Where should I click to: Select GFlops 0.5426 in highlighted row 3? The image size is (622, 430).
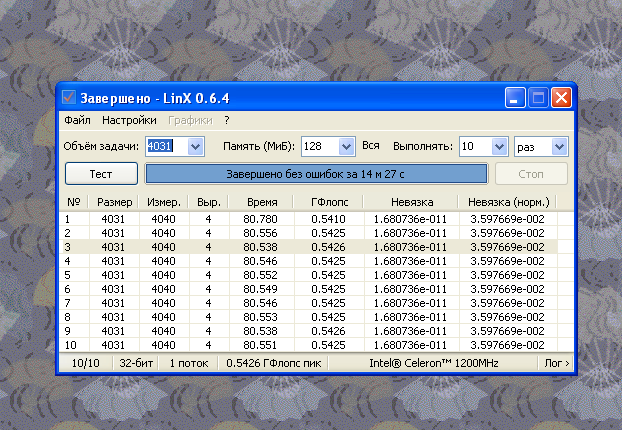pyautogui.click(x=328, y=247)
